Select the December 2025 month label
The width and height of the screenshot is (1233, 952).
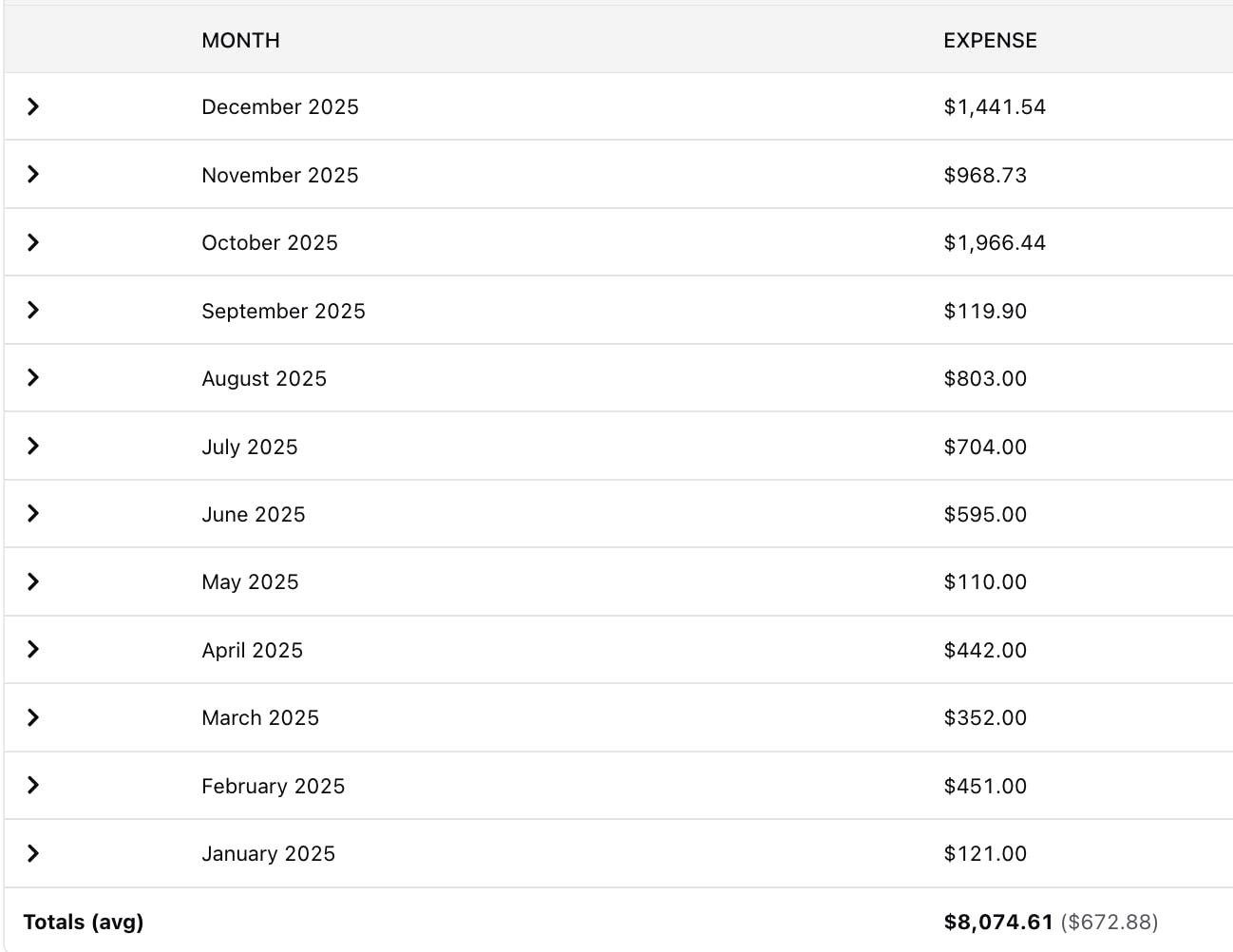pyautogui.click(x=280, y=106)
